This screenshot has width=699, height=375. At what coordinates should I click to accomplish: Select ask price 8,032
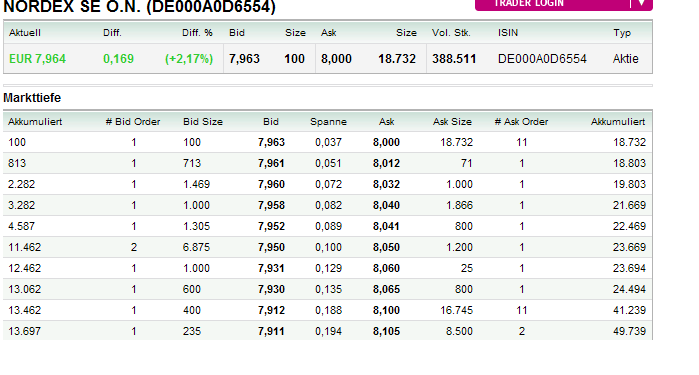(x=387, y=184)
